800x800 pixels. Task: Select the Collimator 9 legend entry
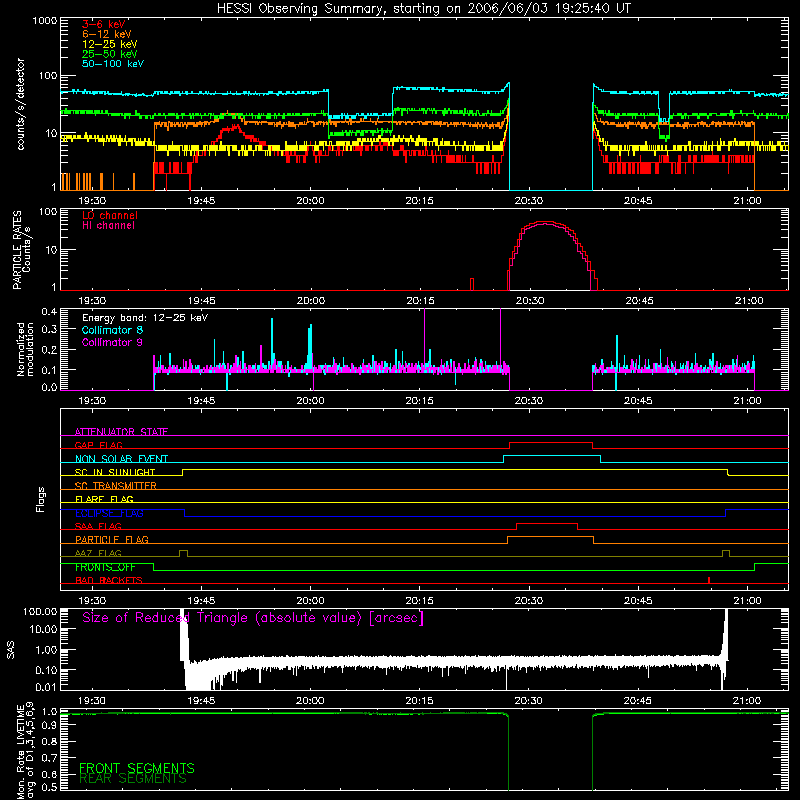(112, 342)
